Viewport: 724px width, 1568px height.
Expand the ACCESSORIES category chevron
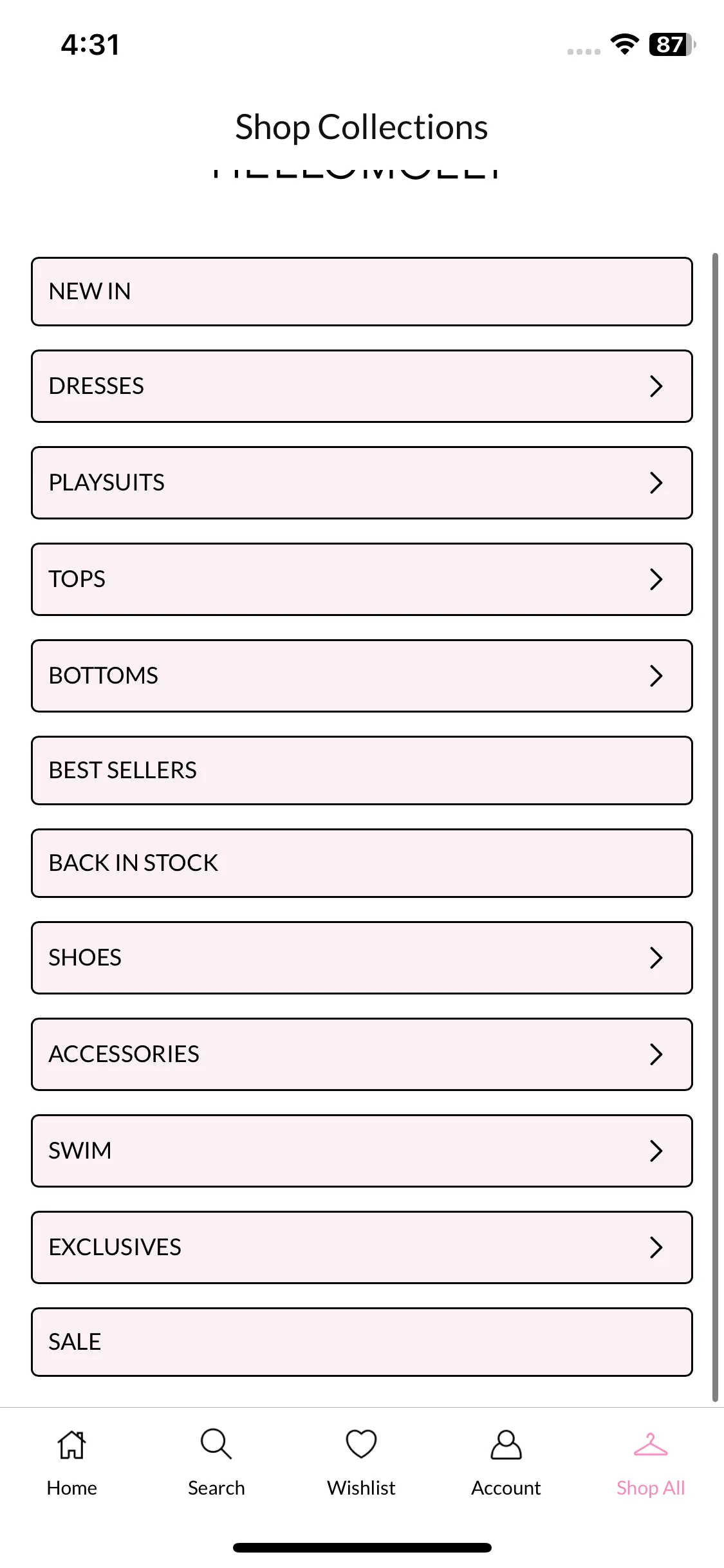pos(656,1054)
